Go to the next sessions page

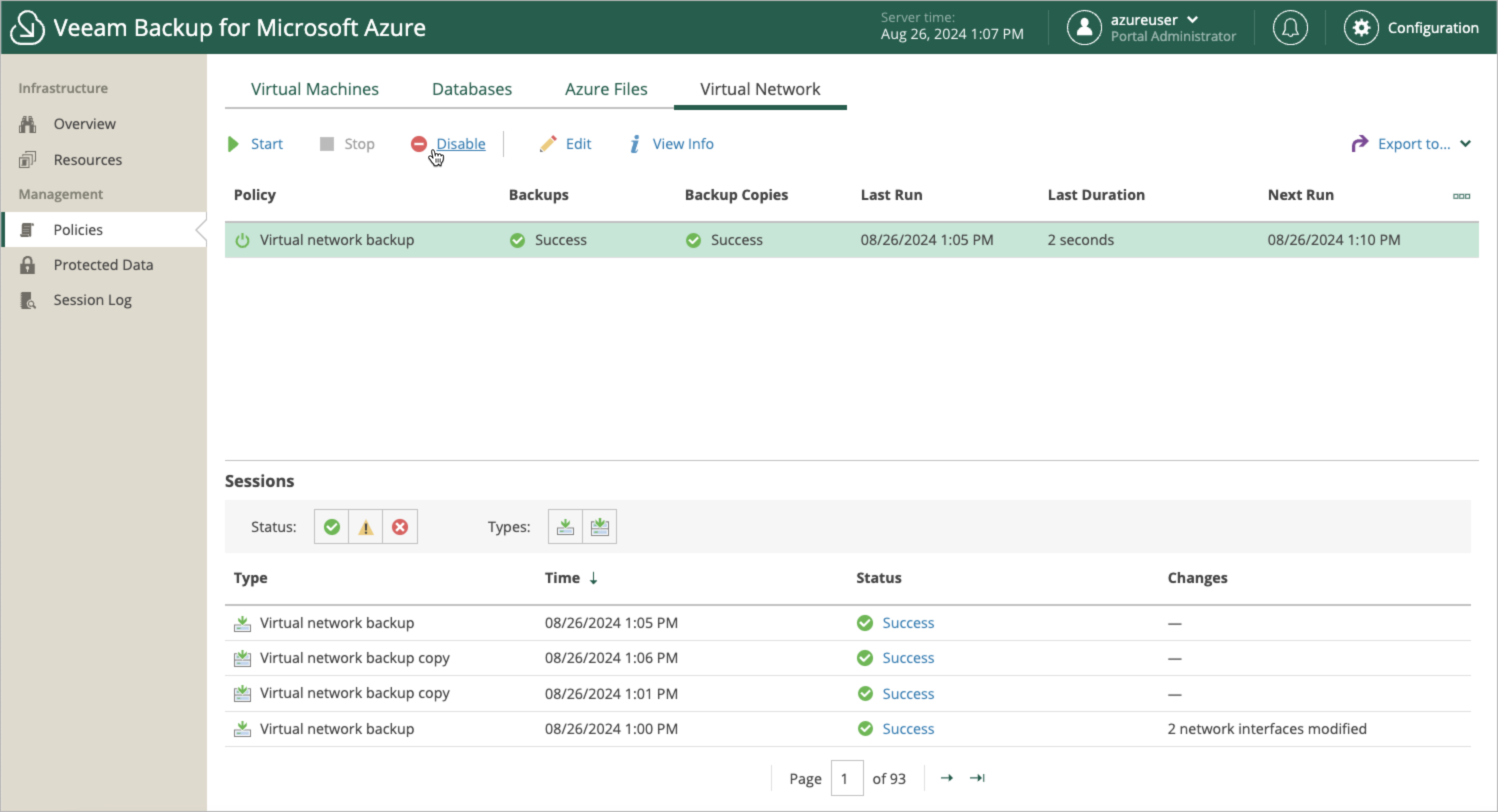point(946,777)
